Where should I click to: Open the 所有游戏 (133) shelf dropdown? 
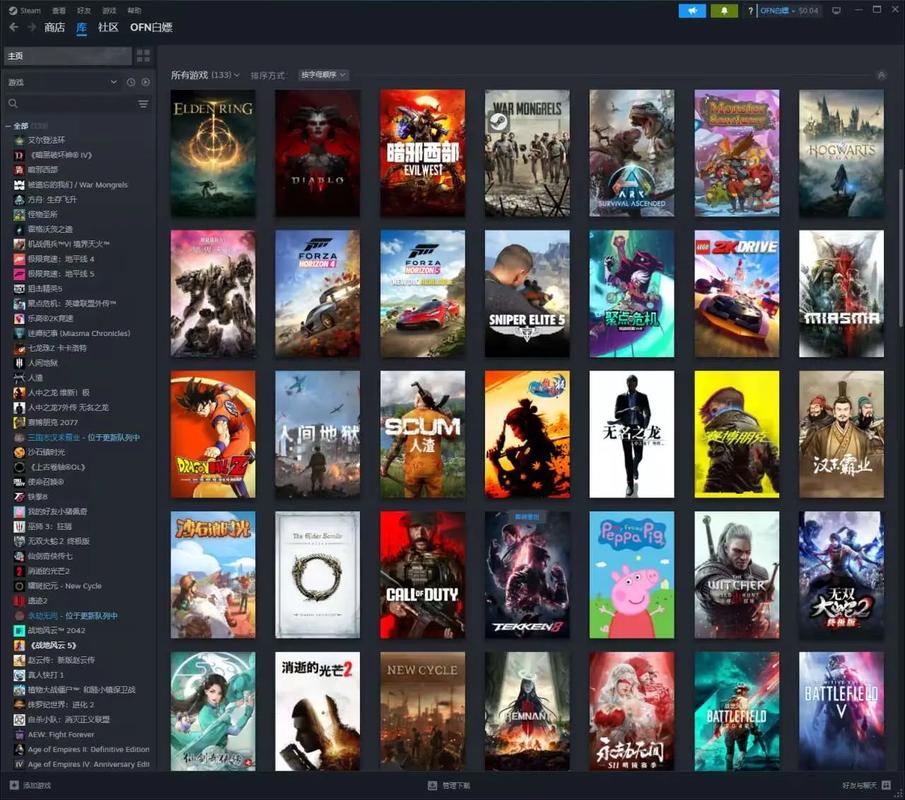point(205,75)
